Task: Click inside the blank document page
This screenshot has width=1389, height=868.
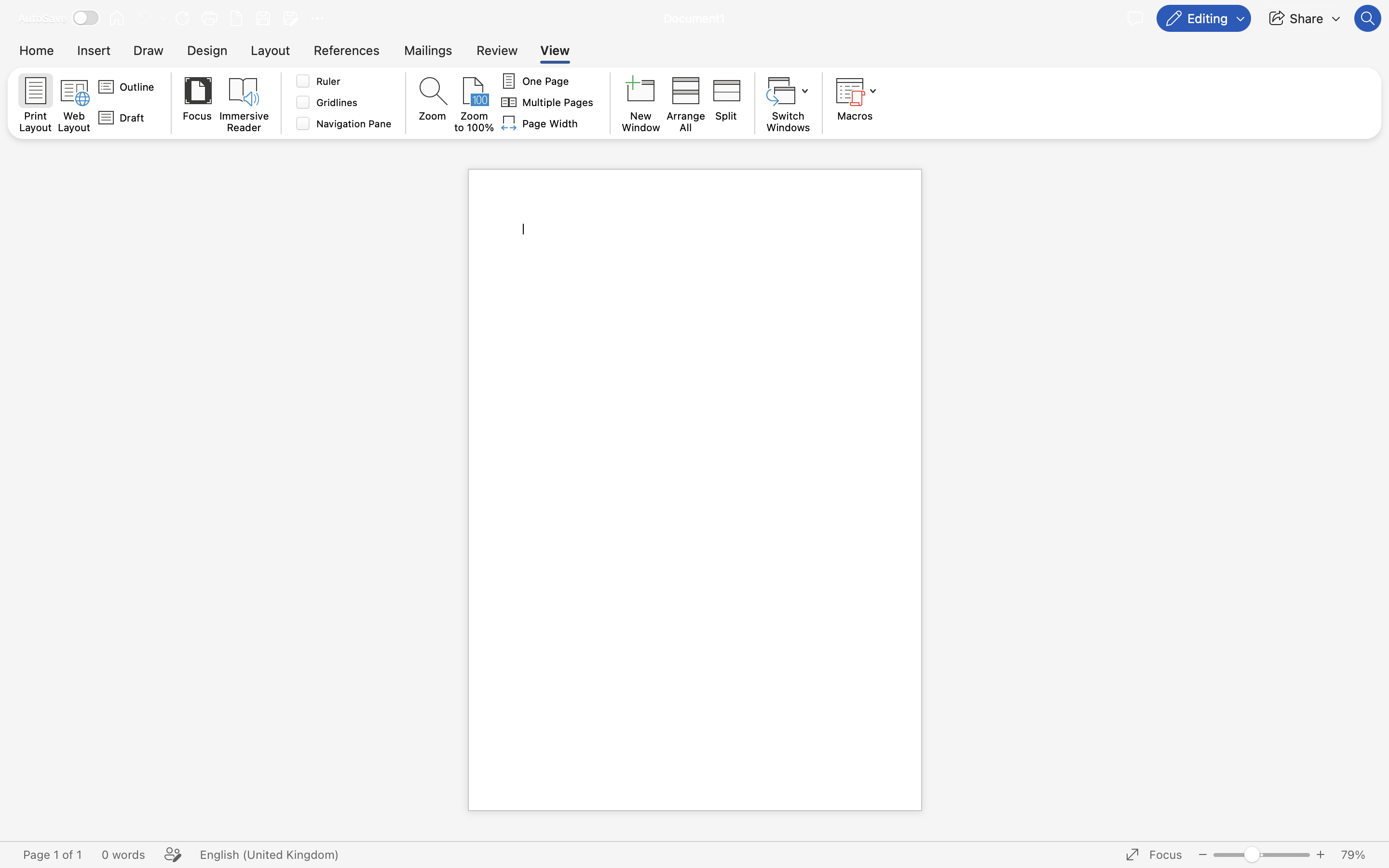Action: (x=694, y=489)
